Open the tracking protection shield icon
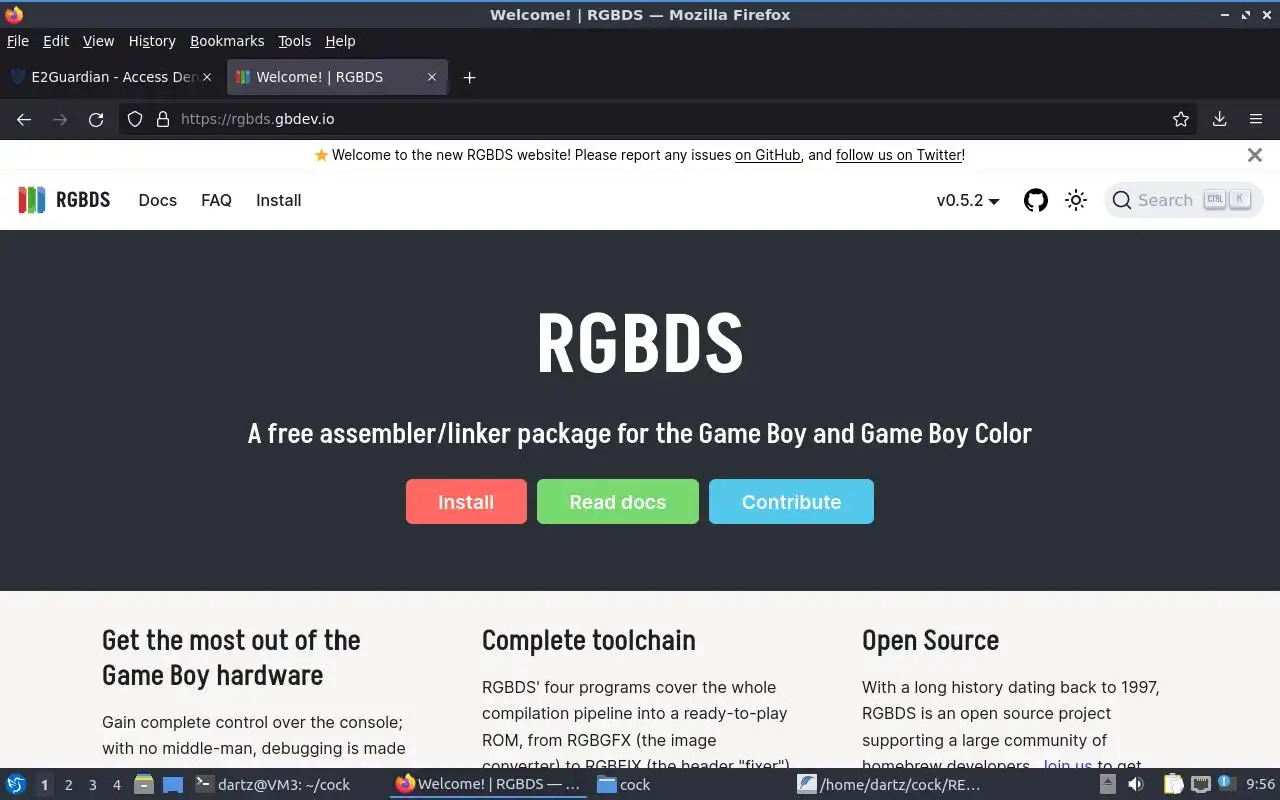Image resolution: width=1280 pixels, height=800 pixels. (135, 119)
